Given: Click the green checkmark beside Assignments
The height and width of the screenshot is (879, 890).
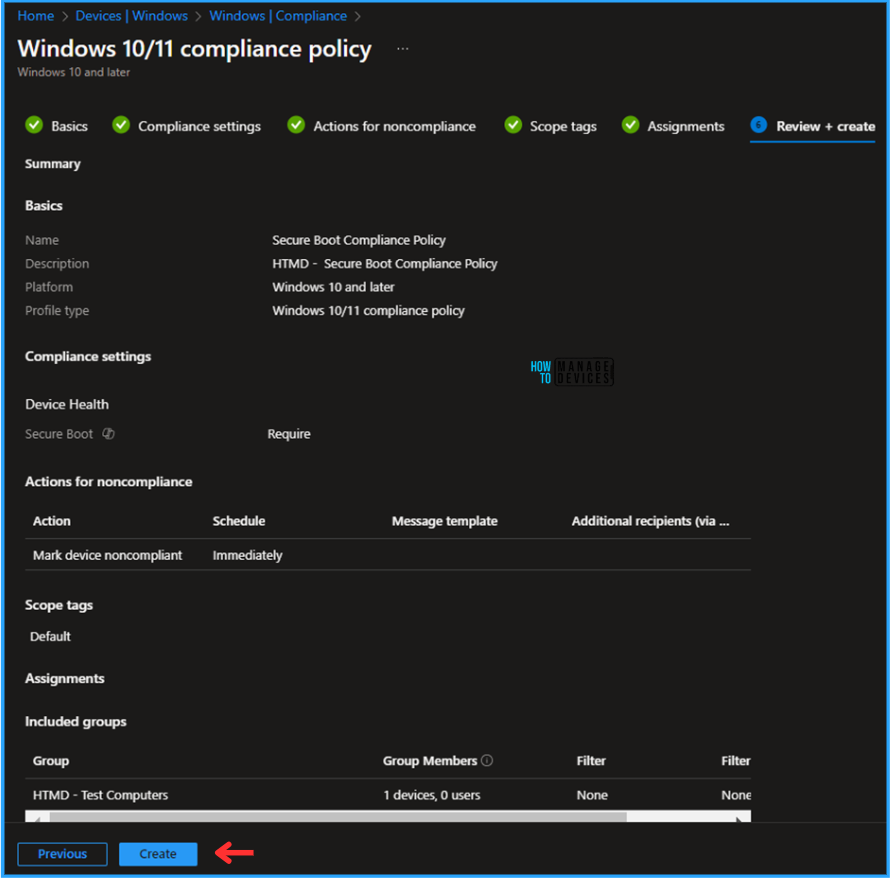Looking at the screenshot, I should [630, 125].
